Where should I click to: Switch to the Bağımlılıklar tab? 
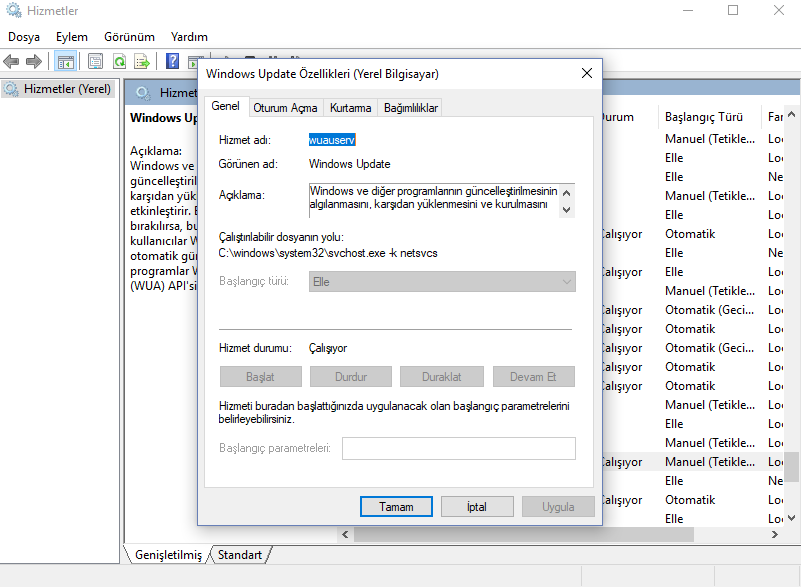point(411,108)
